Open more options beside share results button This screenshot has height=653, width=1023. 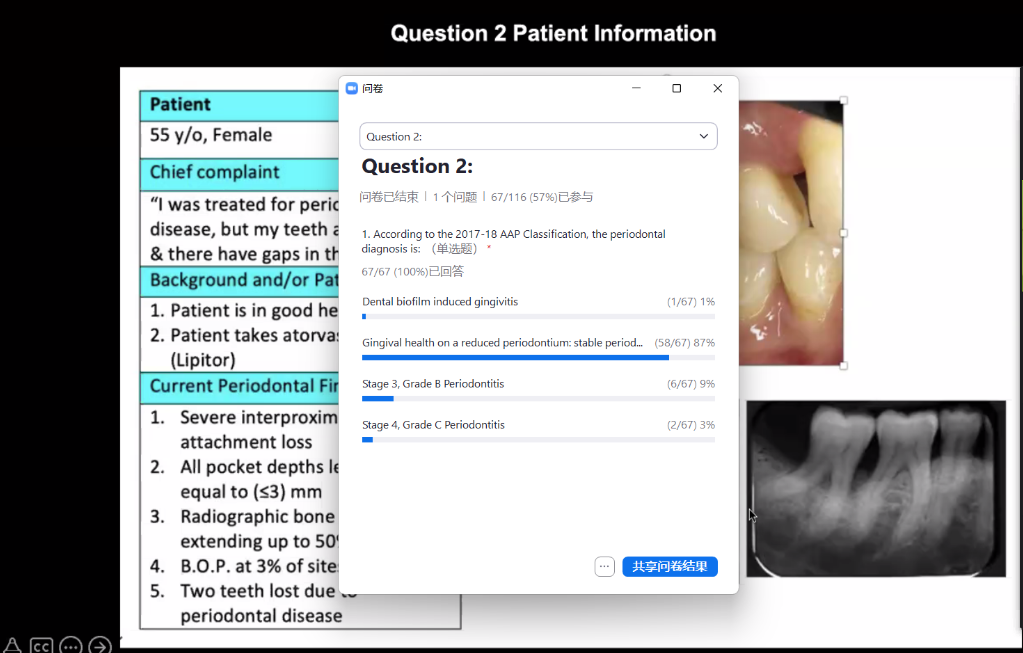[604, 567]
